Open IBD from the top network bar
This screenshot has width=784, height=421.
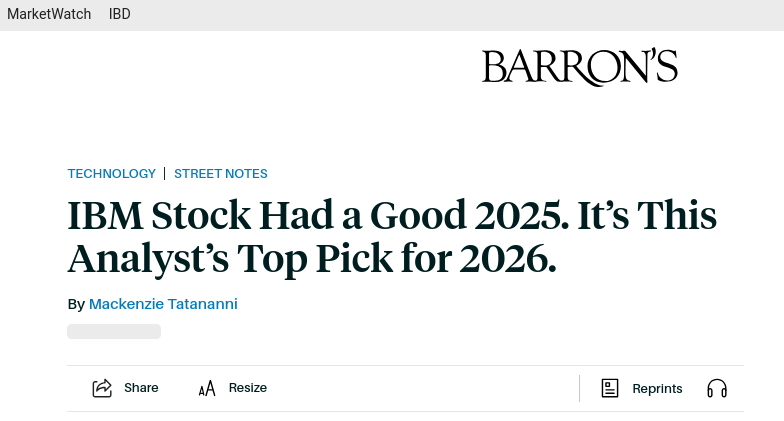(x=120, y=14)
